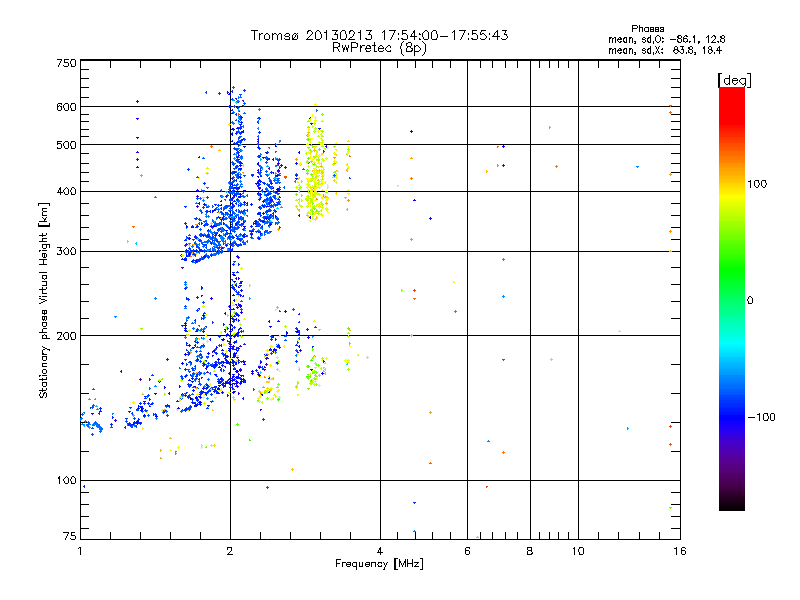Image resolution: width=800 pixels, height=600 pixels.
Task: Click the frequency axis label 8
Action: point(530,551)
